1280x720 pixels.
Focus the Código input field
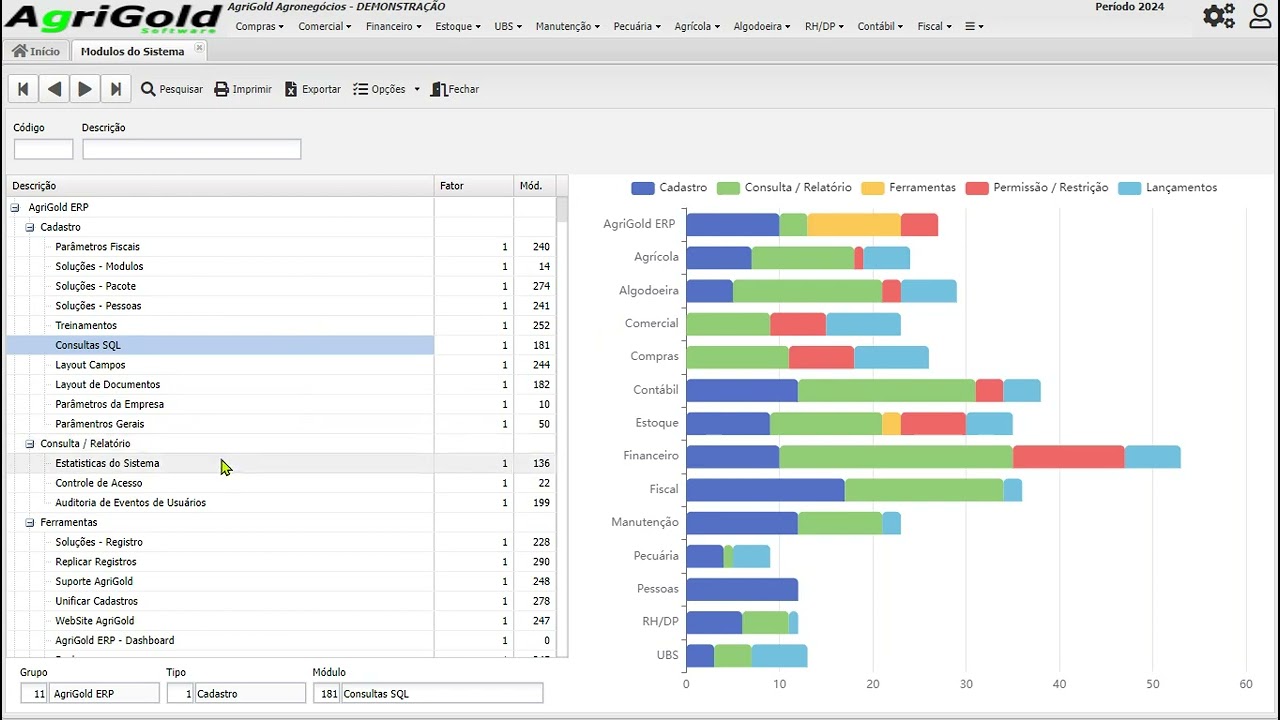43,149
